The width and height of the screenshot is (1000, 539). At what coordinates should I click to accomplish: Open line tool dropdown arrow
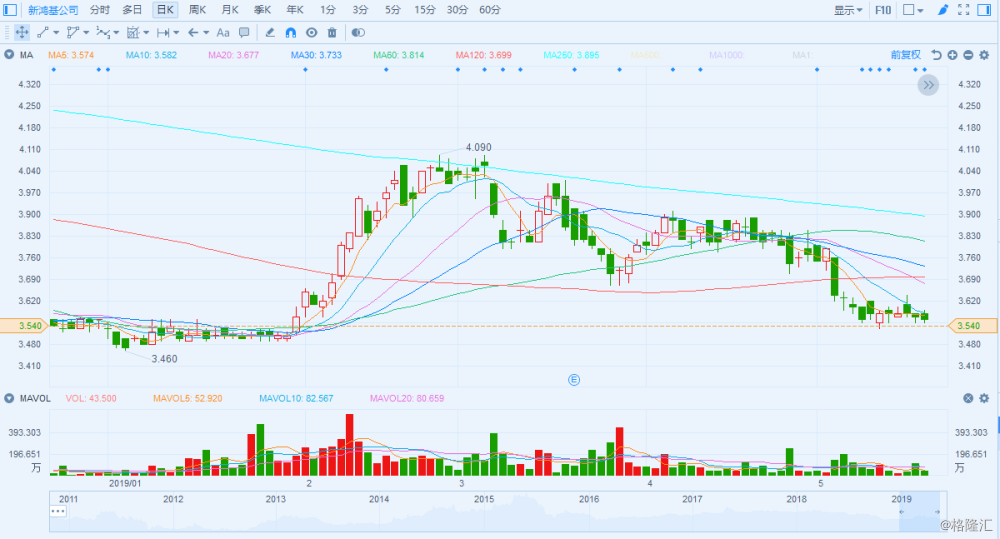click(x=56, y=33)
